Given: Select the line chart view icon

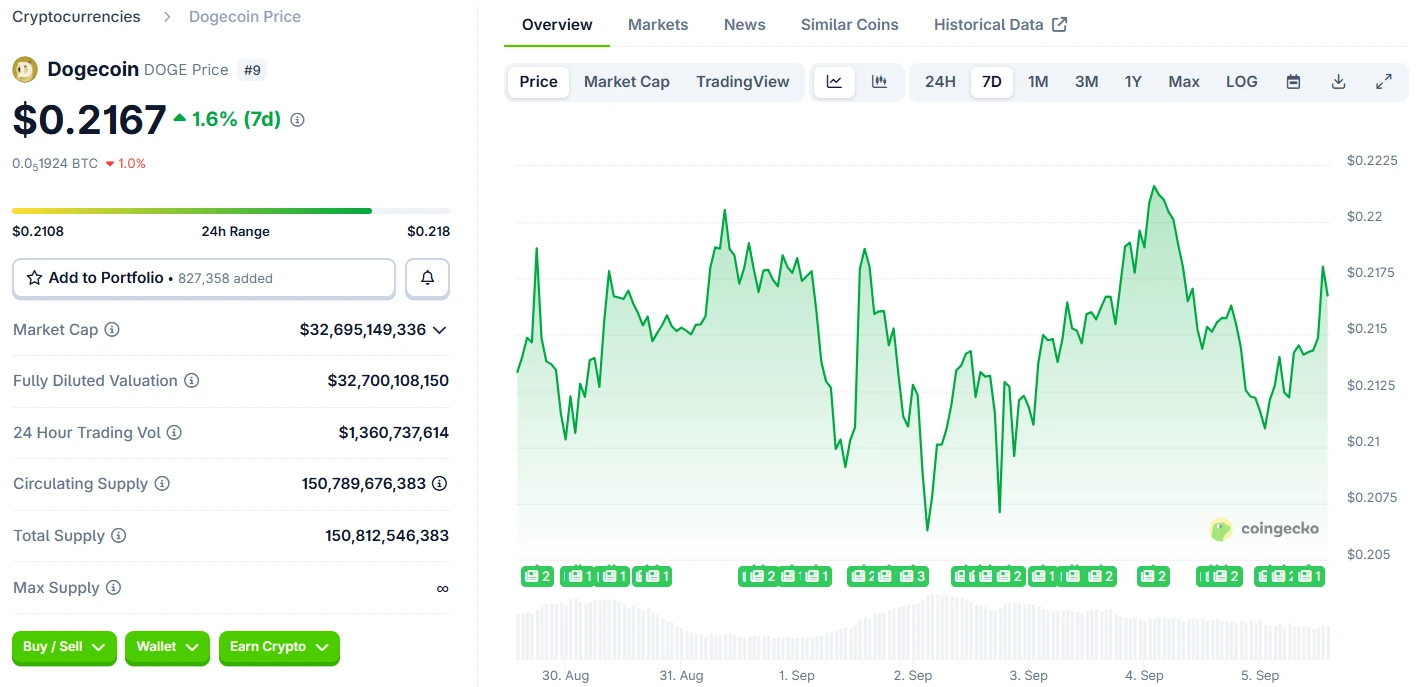Looking at the screenshot, I should (834, 81).
